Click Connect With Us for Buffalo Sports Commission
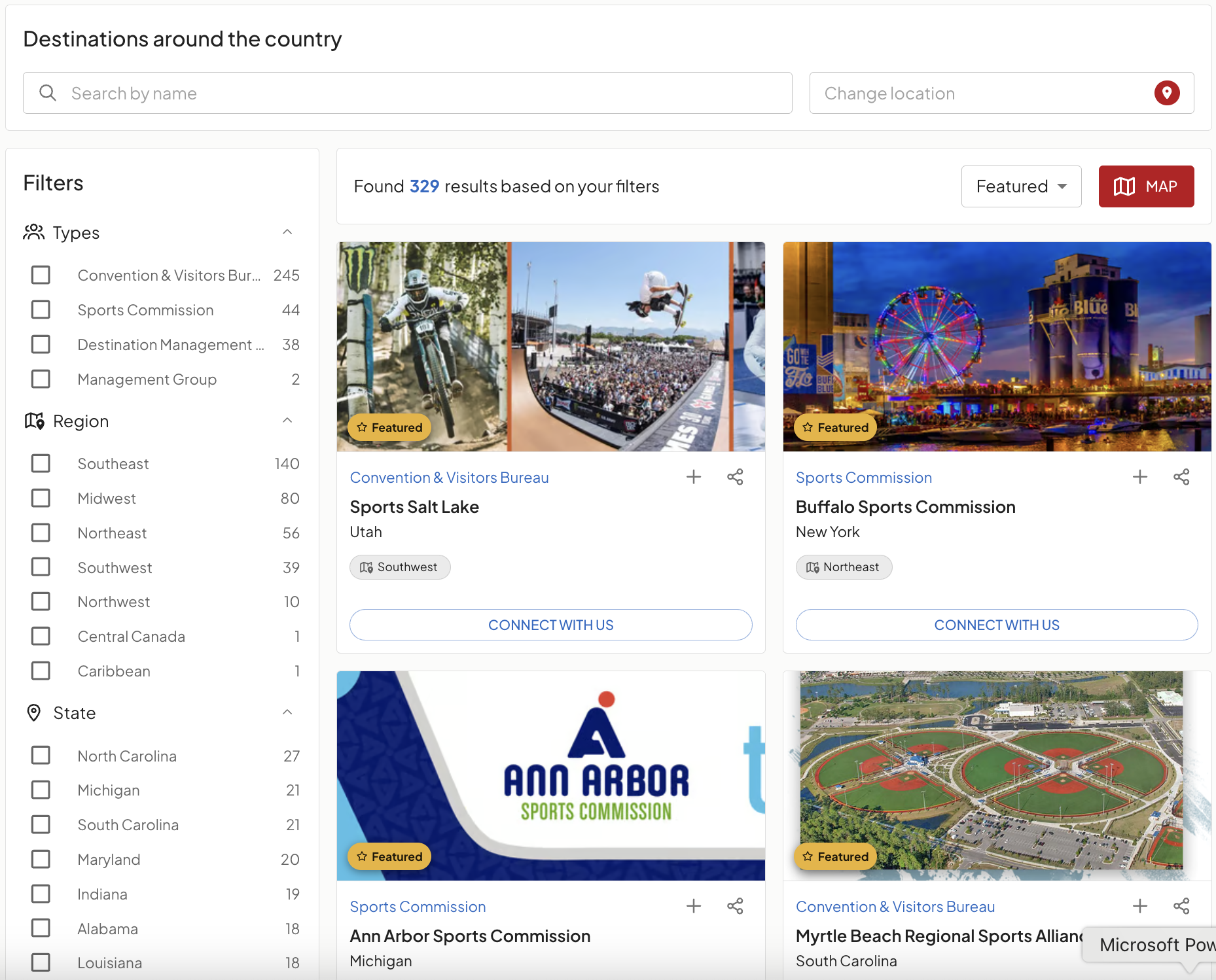Screen dimensions: 1216x980 click(x=997, y=625)
